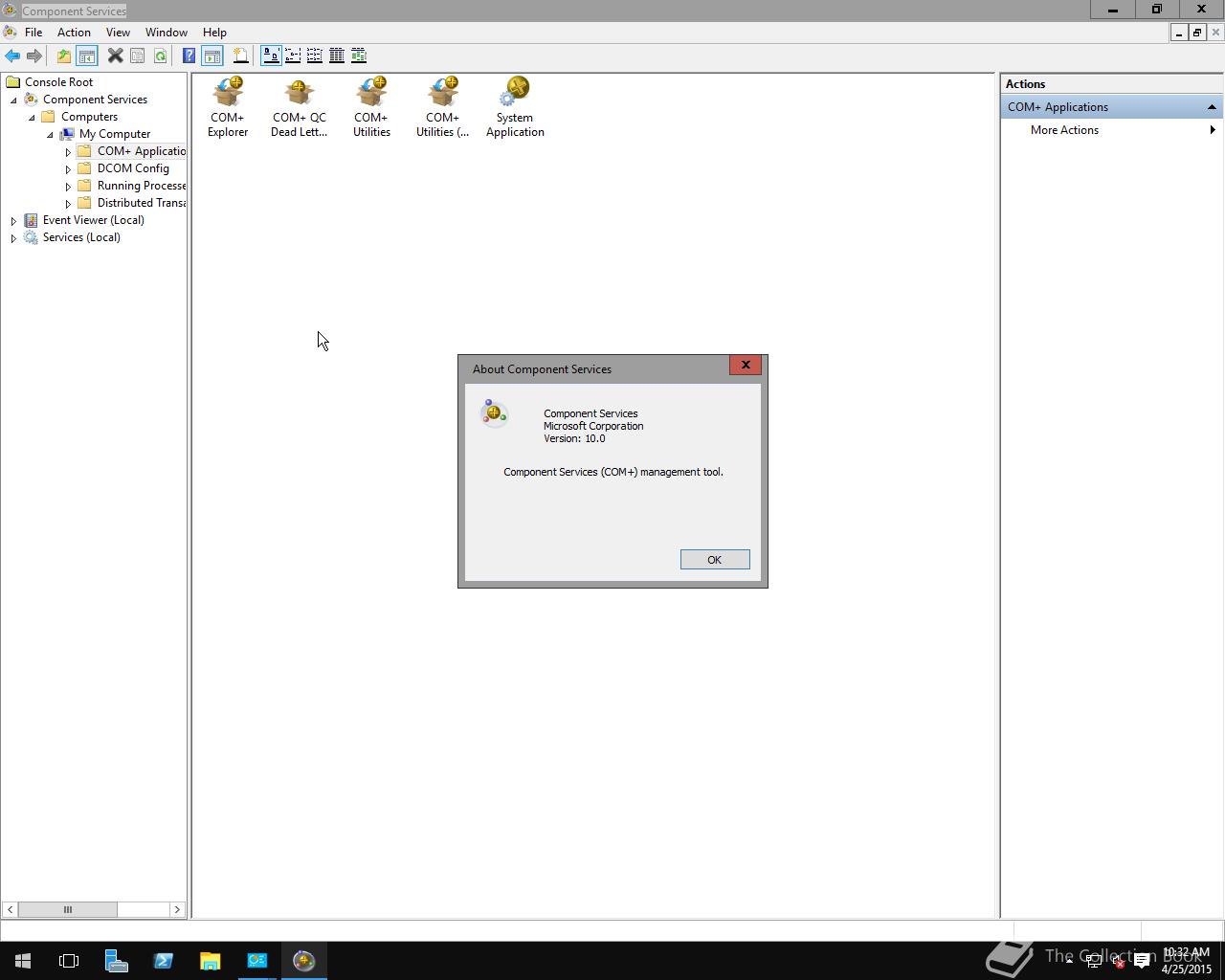Go up one level via toolbar folder icon
This screenshot has width=1225, height=980.
pos(63,56)
